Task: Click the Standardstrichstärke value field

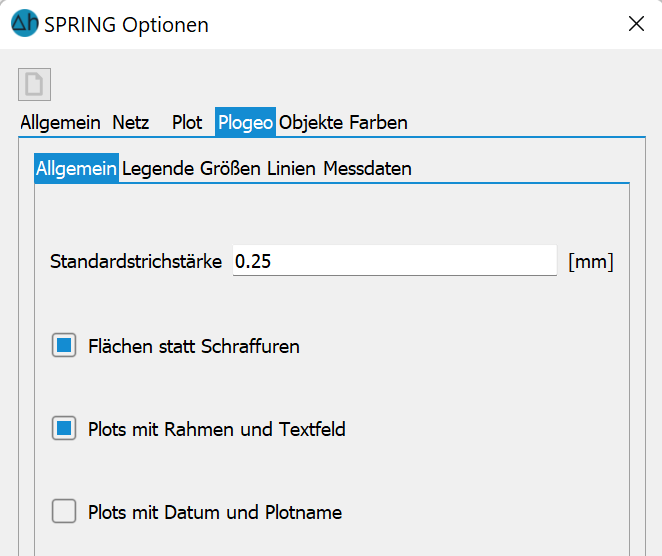Action: click(x=395, y=261)
